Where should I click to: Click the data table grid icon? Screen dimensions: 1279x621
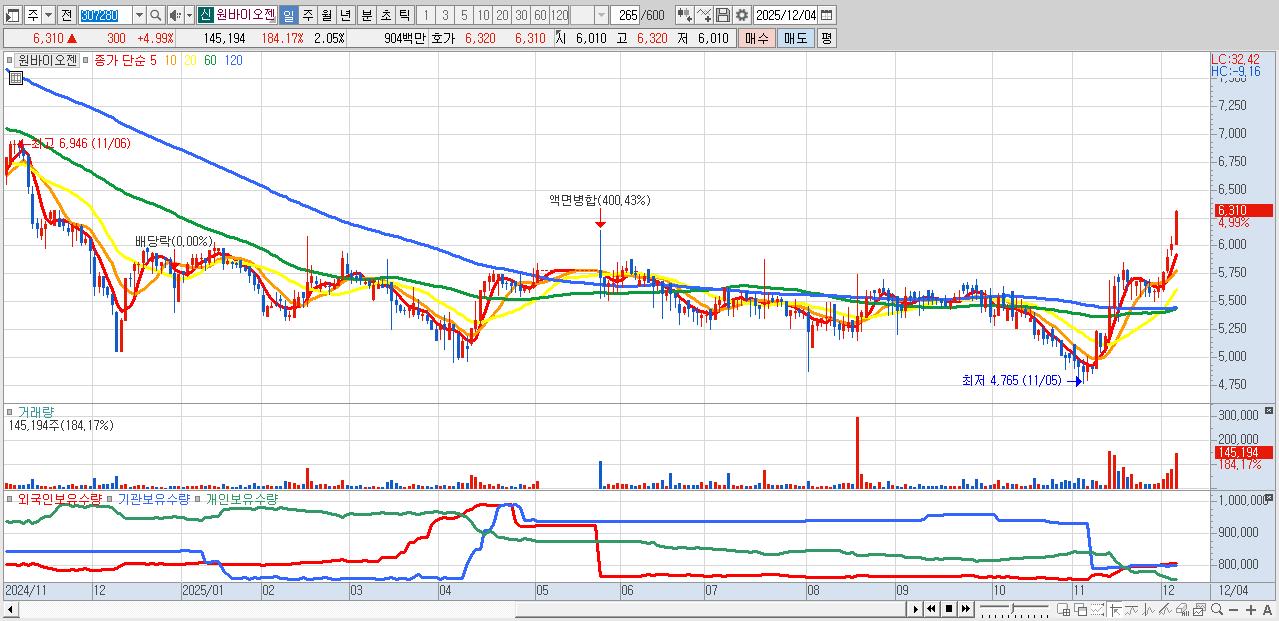click(15, 77)
